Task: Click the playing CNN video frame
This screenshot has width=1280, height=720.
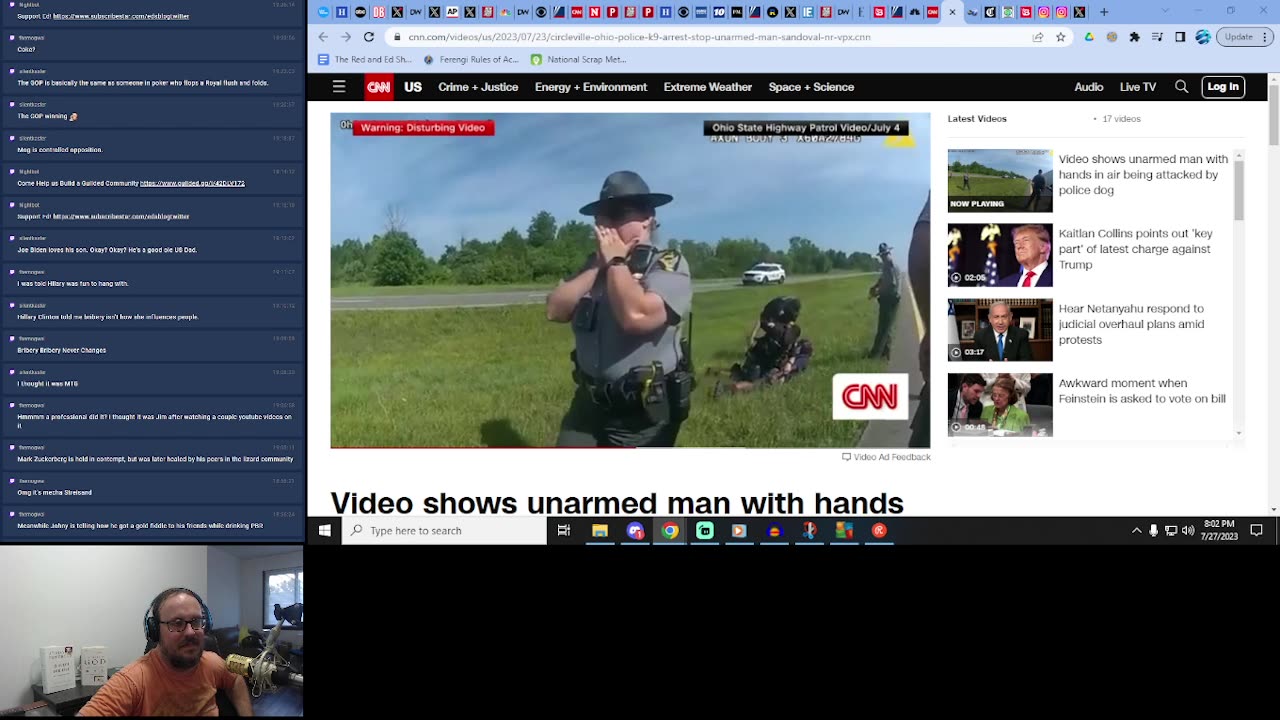Action: pyautogui.click(x=630, y=280)
